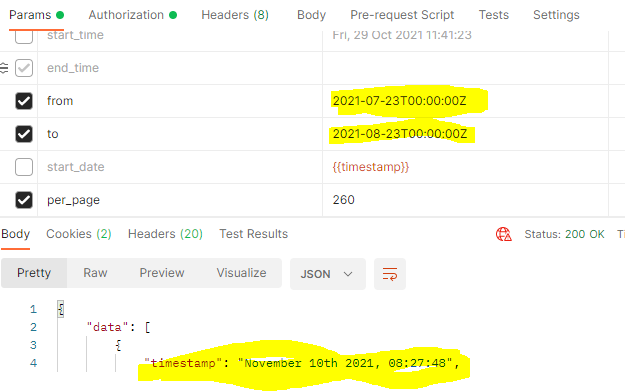Uncheck the per_page parameter checkbox

click(x=24, y=200)
